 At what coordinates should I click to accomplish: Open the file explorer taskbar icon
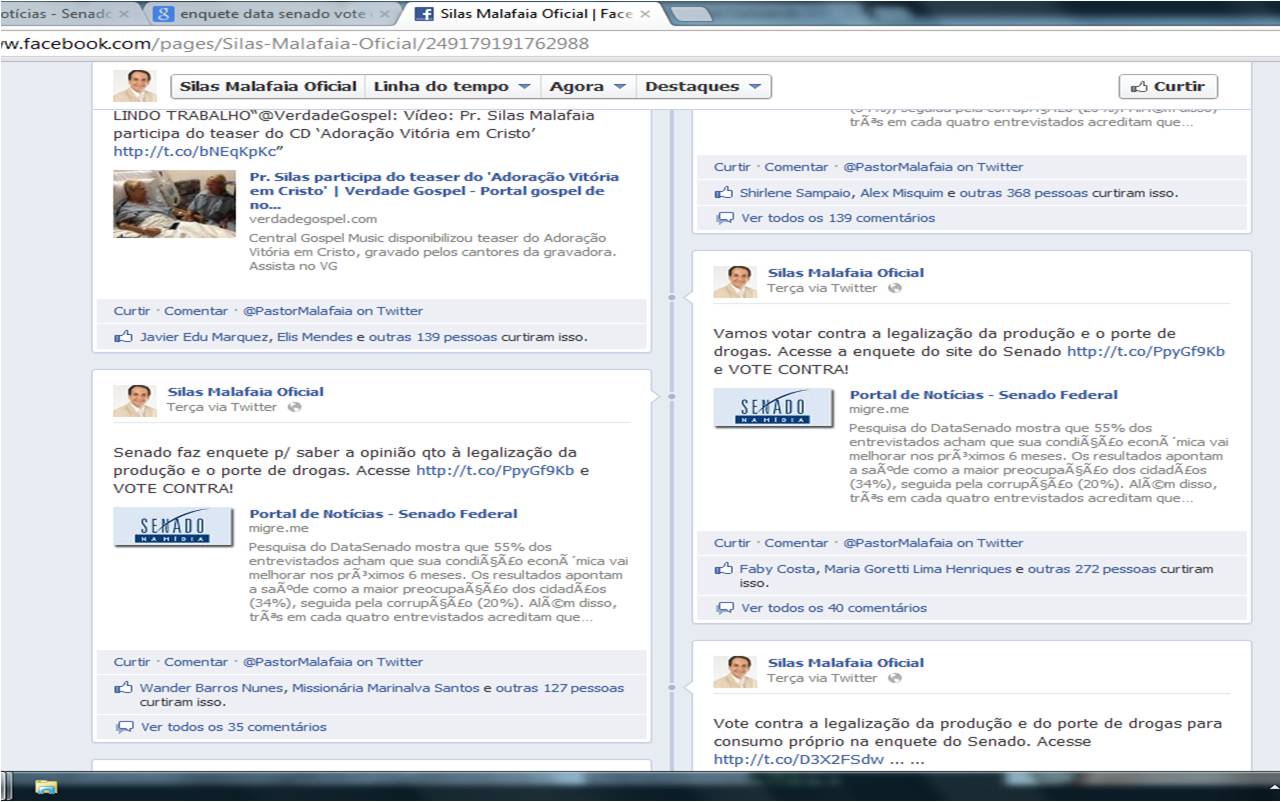[46, 787]
